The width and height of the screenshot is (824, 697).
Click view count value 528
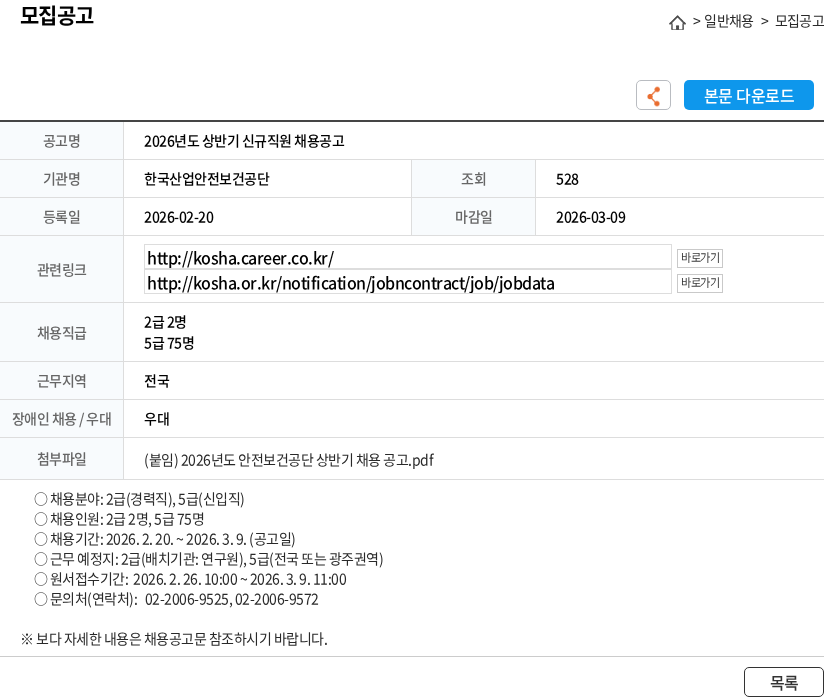tap(567, 180)
